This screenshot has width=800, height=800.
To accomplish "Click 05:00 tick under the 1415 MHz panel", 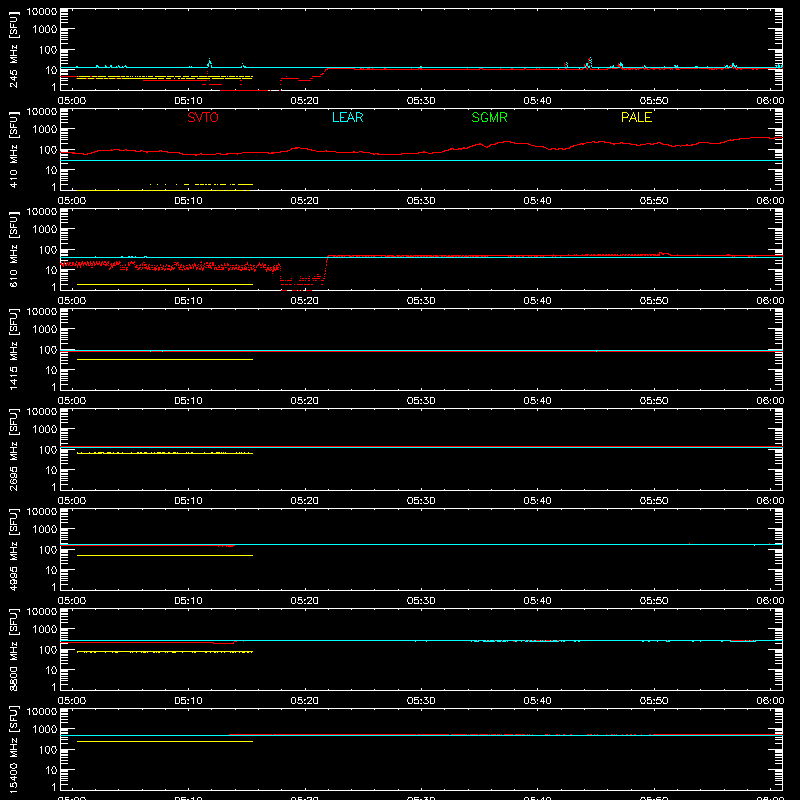I will pos(72,401).
